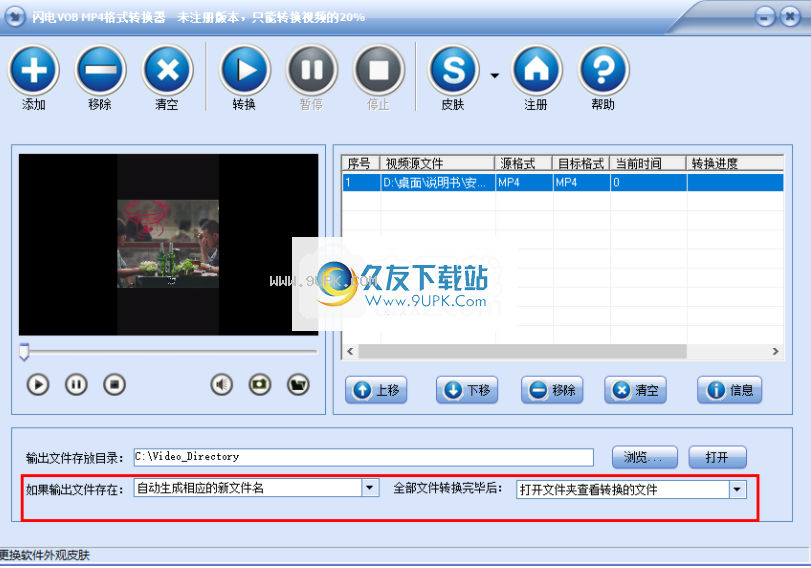Sort by the 视频源文件 column header

tap(438, 163)
